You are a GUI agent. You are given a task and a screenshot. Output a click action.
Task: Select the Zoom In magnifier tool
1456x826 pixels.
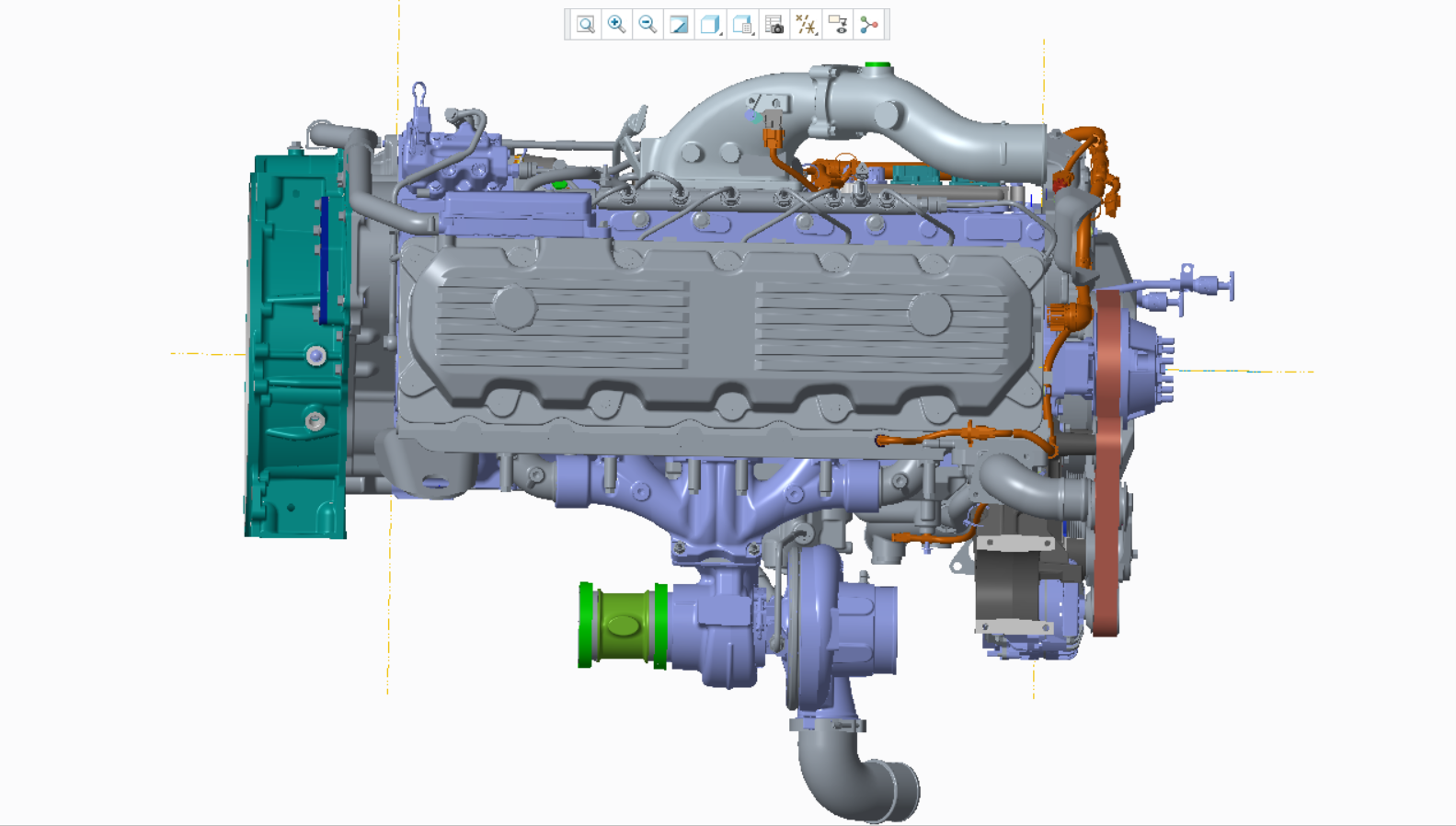[617, 25]
